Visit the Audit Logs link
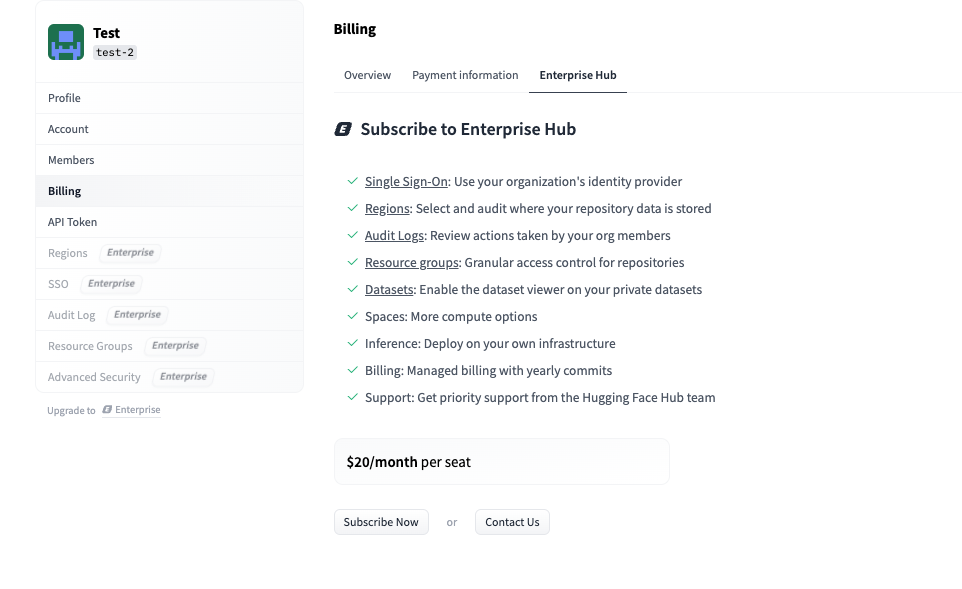This screenshot has height=589, width=962. 395,236
